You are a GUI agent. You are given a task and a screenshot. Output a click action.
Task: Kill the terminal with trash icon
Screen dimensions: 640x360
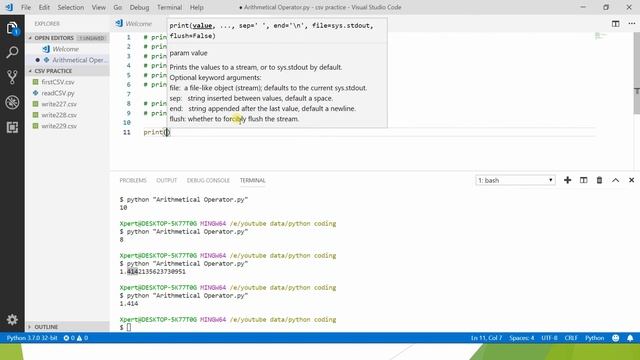click(599, 180)
